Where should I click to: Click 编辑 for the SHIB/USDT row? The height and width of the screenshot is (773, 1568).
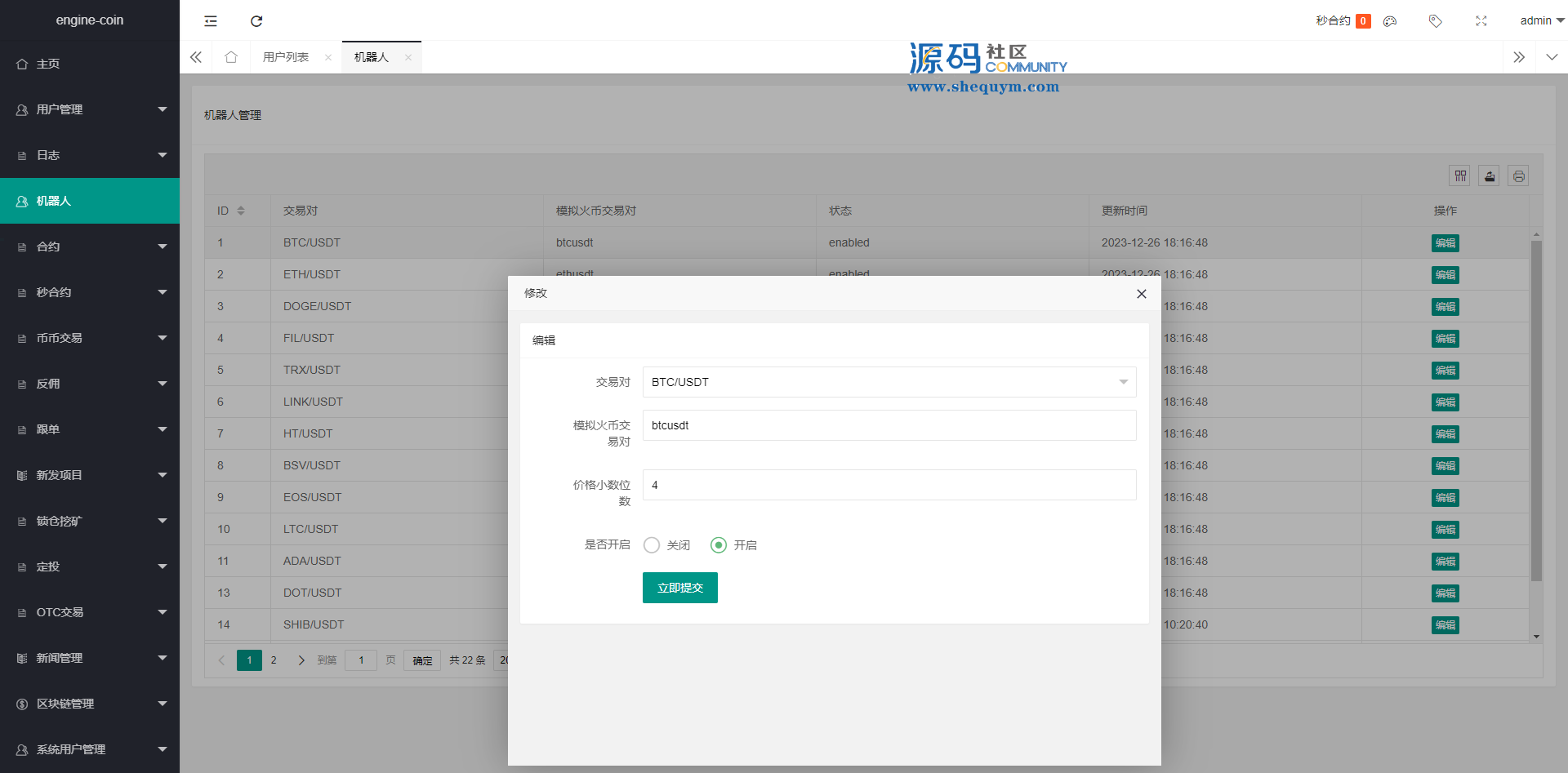[1445, 625]
